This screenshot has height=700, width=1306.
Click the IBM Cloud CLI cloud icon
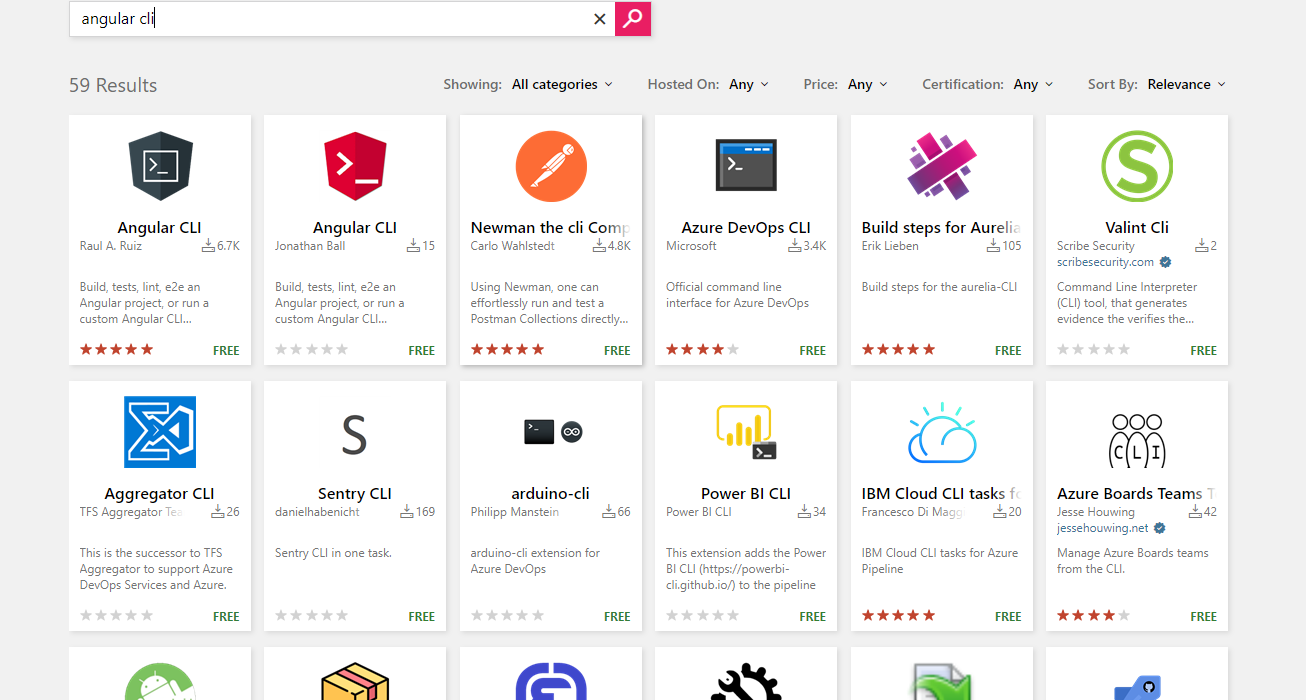coord(942,432)
